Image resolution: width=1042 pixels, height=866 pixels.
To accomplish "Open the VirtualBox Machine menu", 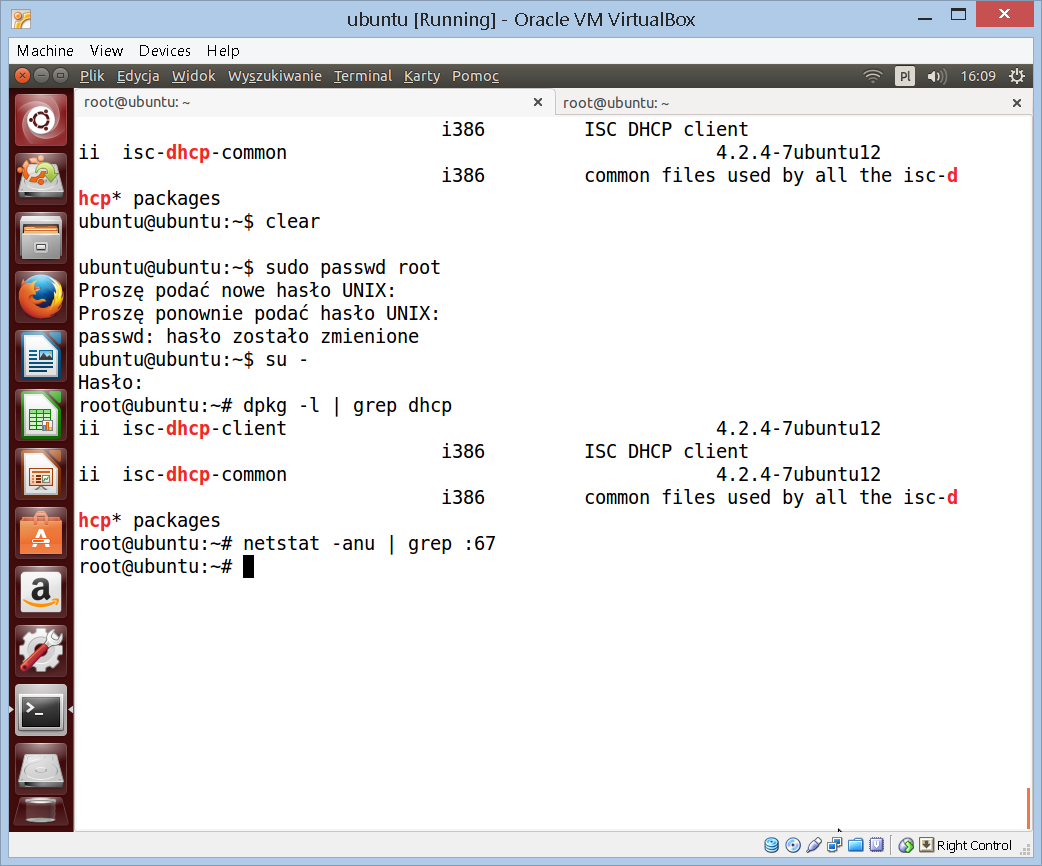I will point(45,51).
